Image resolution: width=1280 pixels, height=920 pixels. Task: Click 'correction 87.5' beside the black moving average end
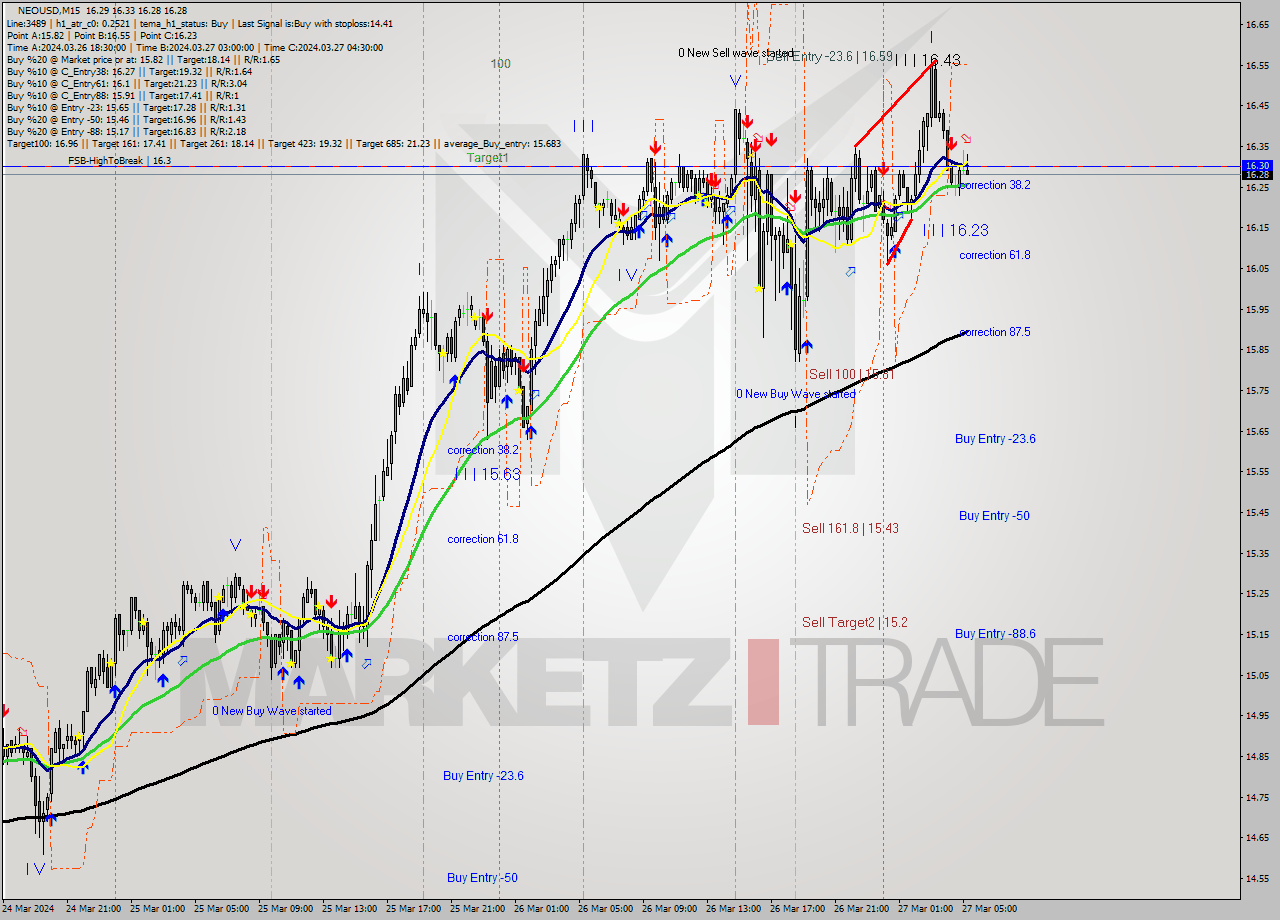(995, 332)
